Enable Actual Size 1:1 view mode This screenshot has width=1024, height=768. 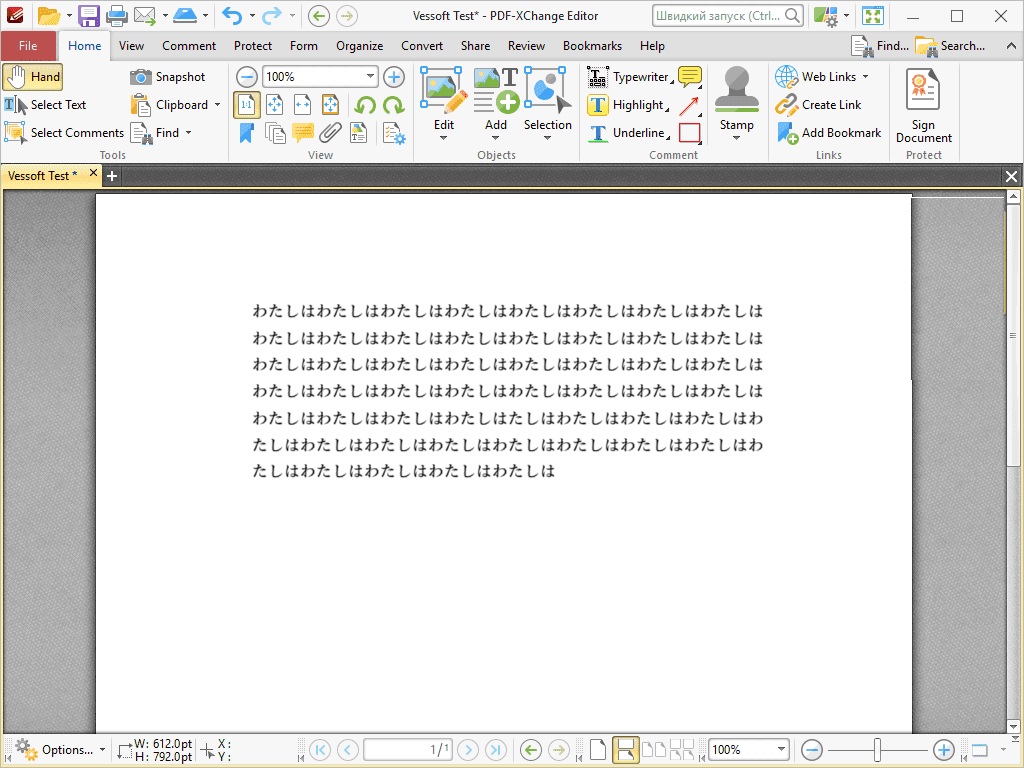(246, 105)
